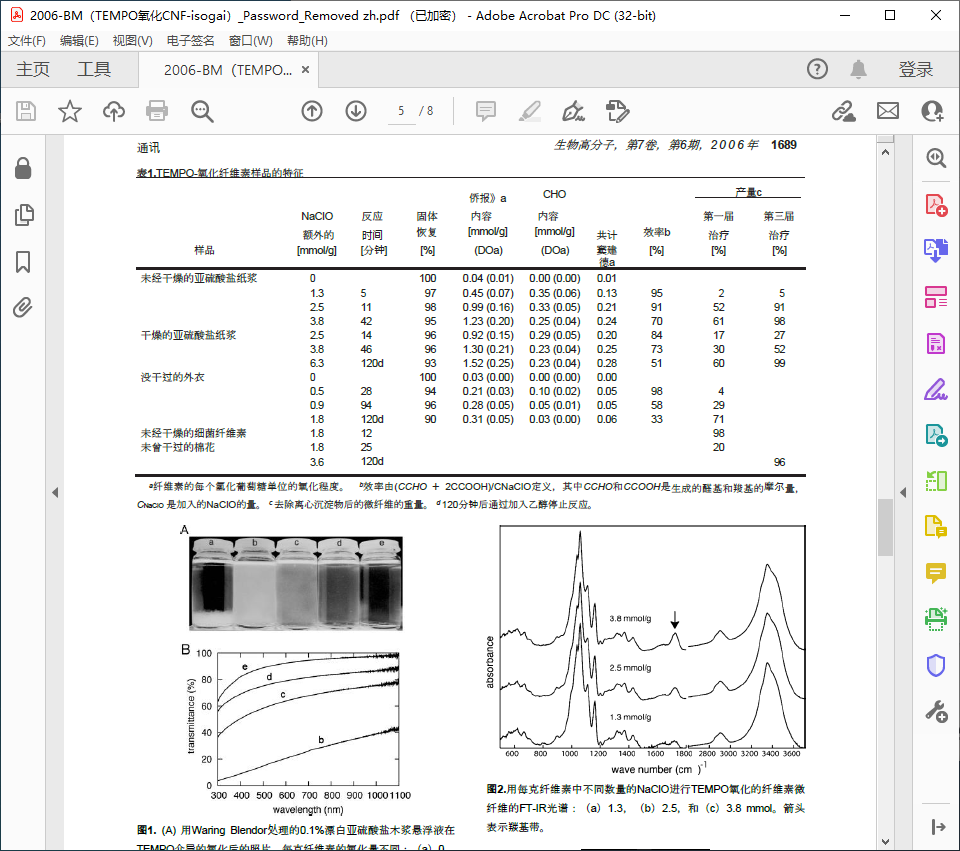Open Protect shield tool in right pane
This screenshot has height=851, width=960.
(x=936, y=665)
